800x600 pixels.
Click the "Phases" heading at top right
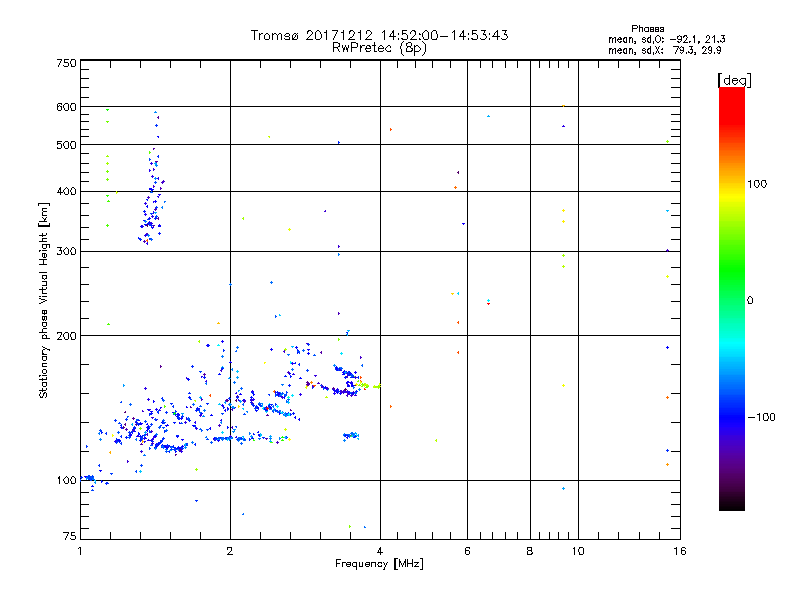(647, 29)
